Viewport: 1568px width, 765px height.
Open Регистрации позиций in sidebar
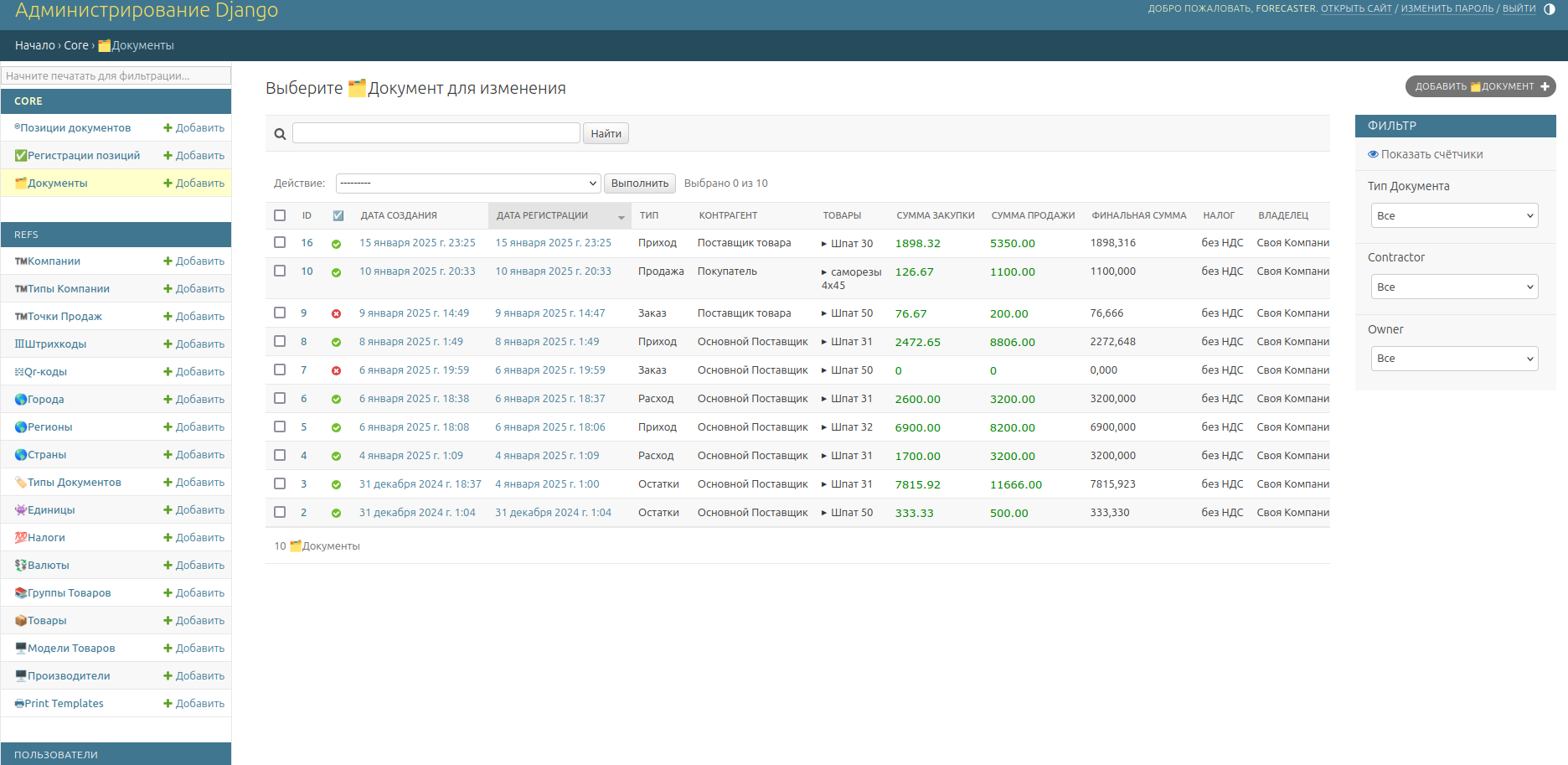click(x=77, y=156)
